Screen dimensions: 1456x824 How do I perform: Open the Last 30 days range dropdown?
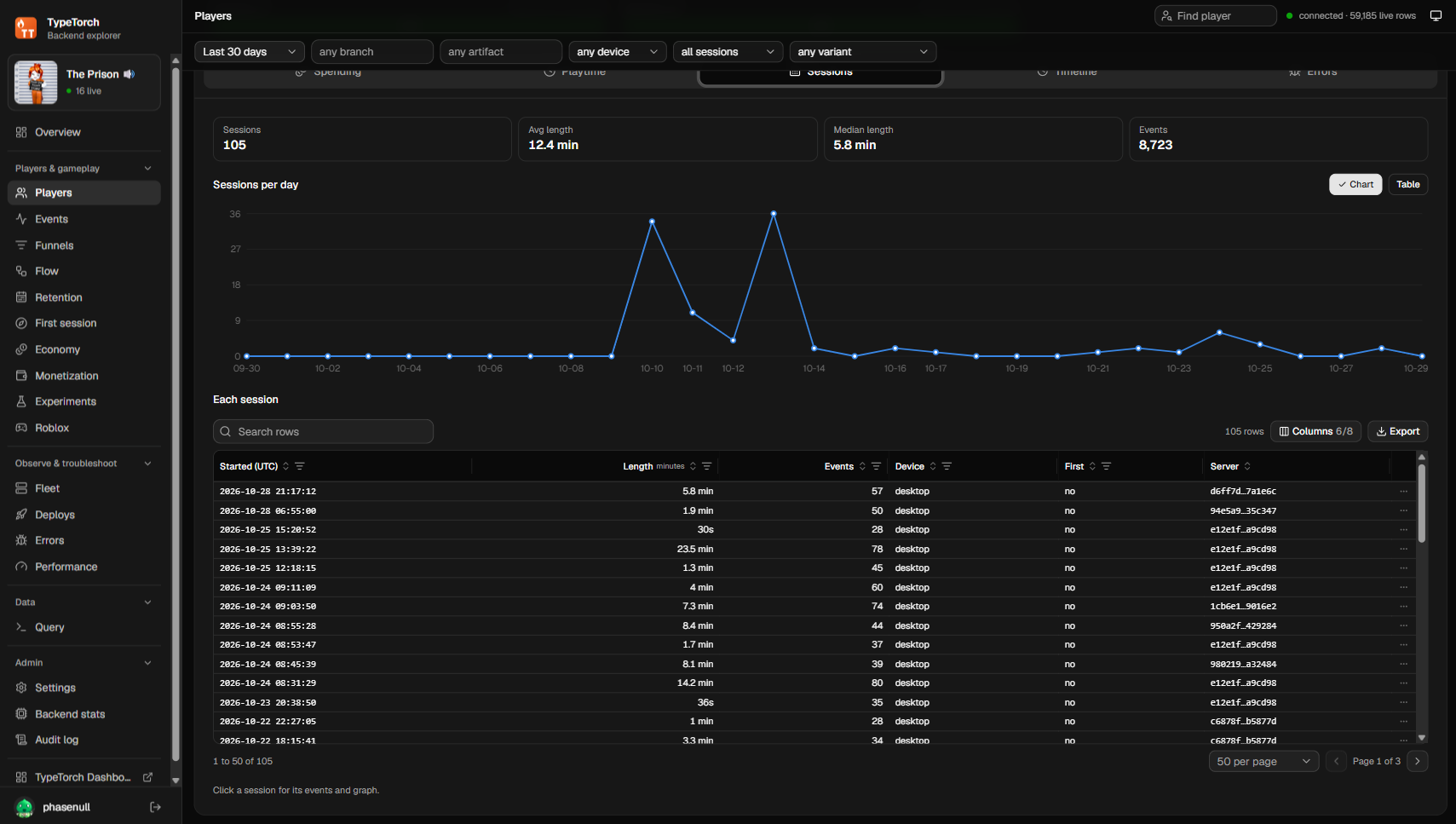tap(250, 52)
